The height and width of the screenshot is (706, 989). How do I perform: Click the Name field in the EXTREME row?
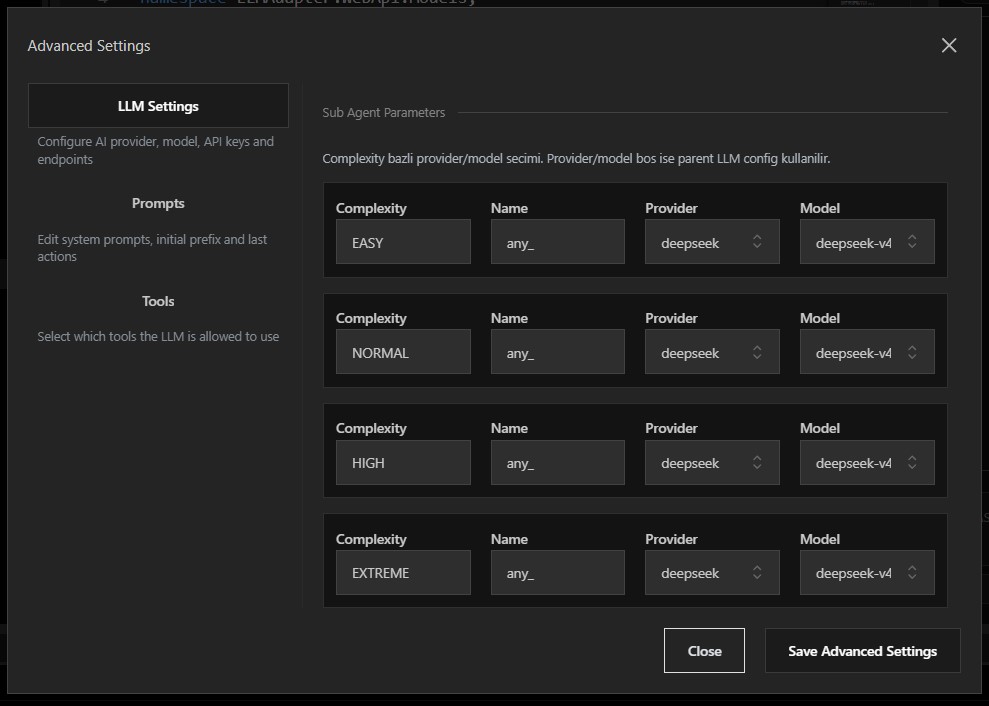tap(558, 572)
